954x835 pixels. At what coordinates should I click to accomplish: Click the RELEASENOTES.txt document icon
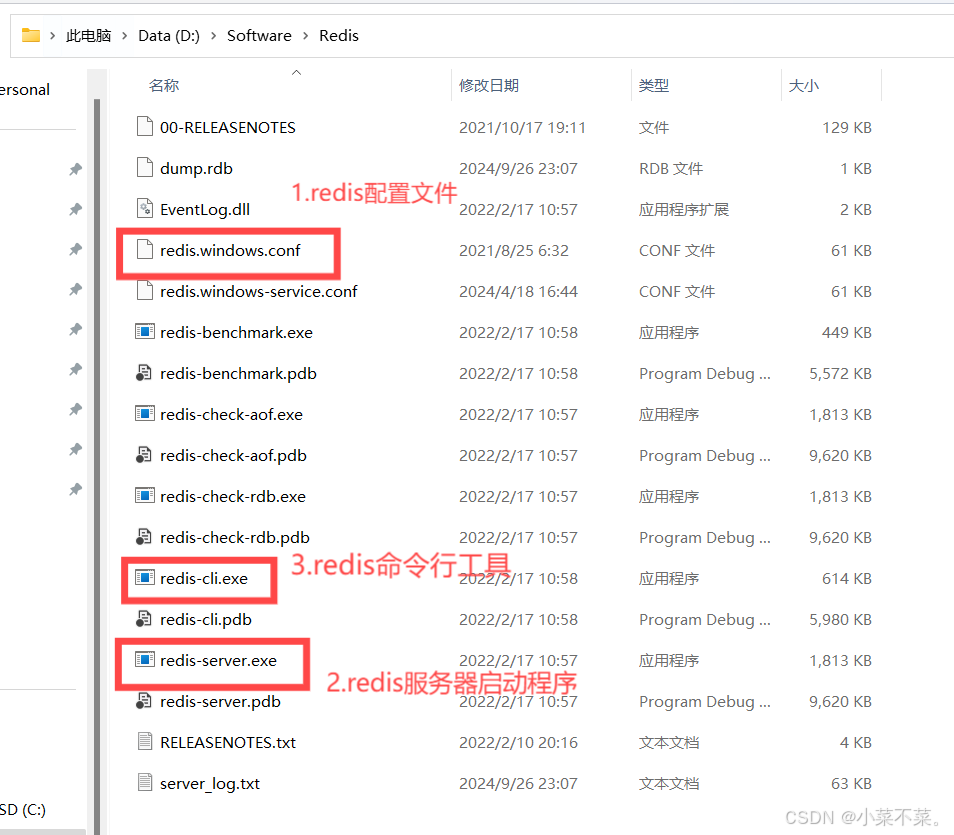coord(145,742)
